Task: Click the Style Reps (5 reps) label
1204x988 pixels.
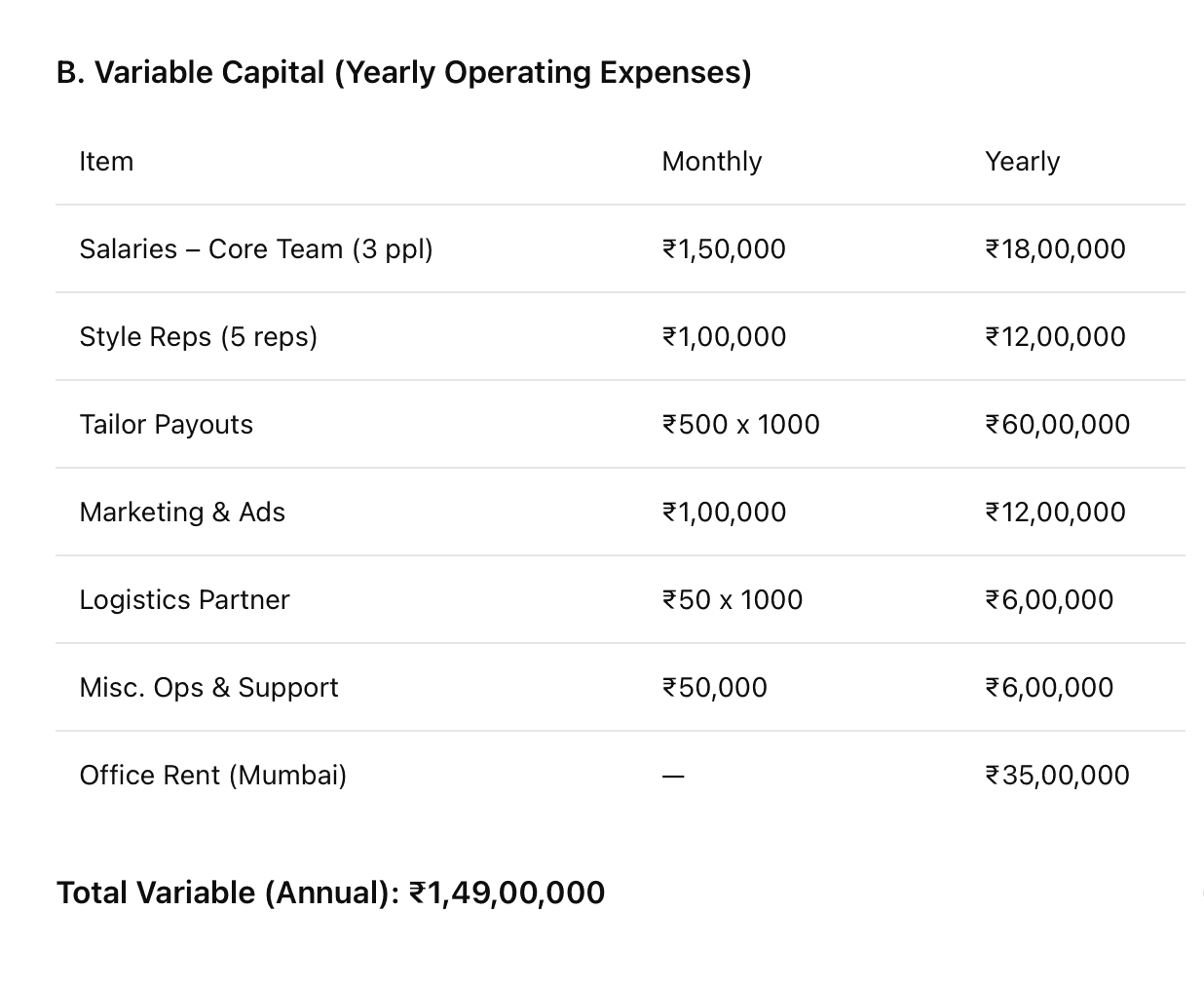Action: 199,337
